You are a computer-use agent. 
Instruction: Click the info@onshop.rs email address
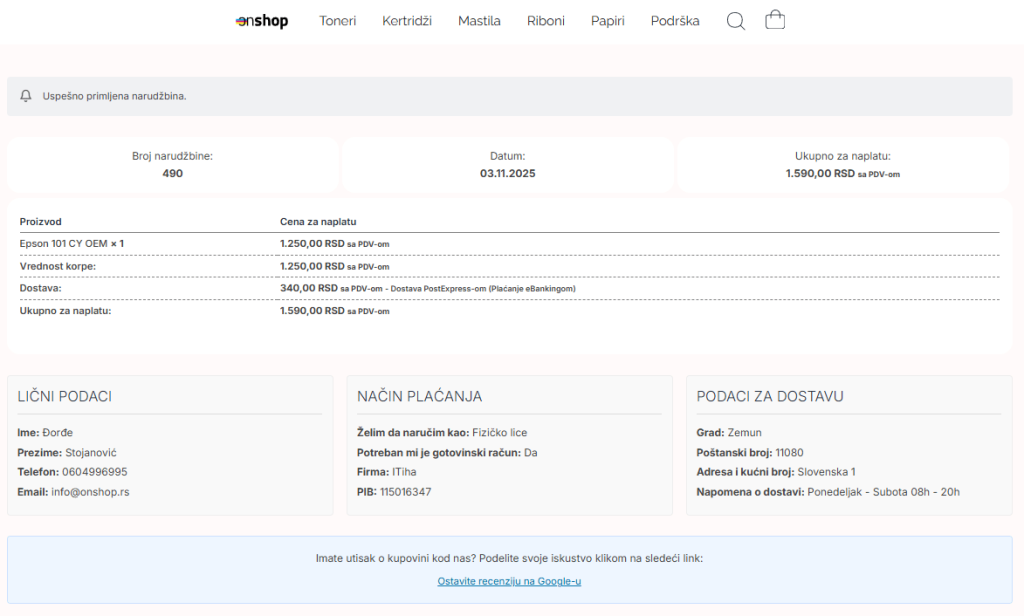[90, 492]
